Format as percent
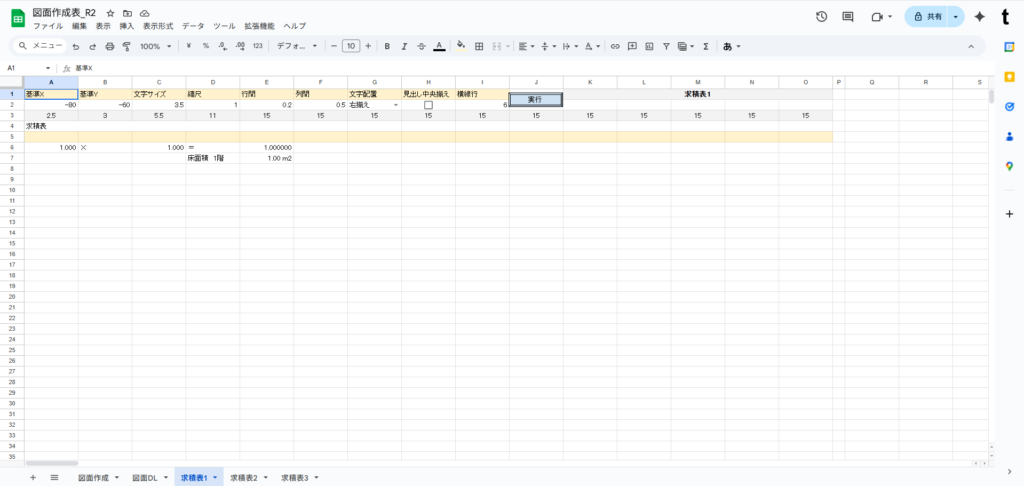The height and width of the screenshot is (486, 1024). tap(206, 46)
